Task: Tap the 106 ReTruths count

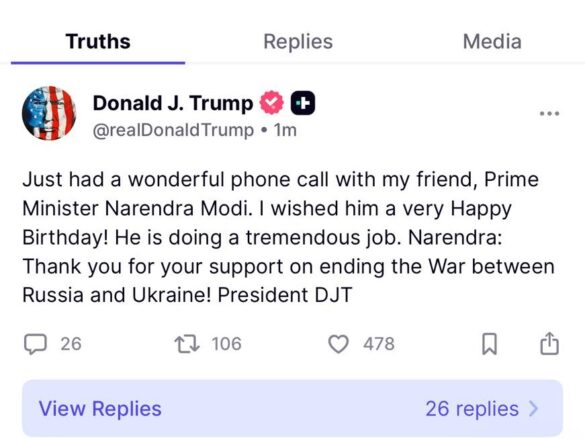Action: point(226,344)
